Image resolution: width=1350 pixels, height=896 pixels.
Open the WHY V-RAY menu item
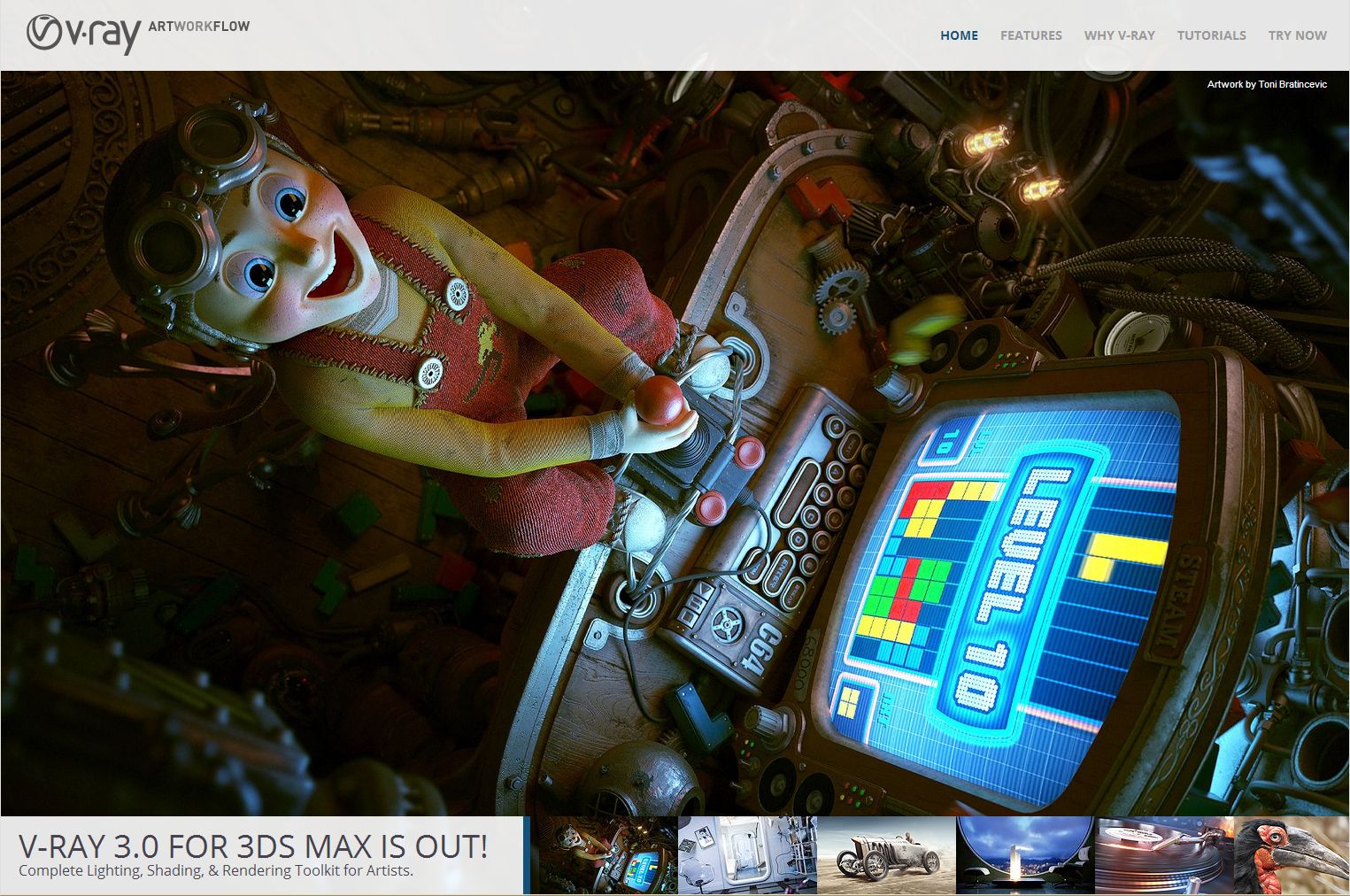(x=1119, y=35)
